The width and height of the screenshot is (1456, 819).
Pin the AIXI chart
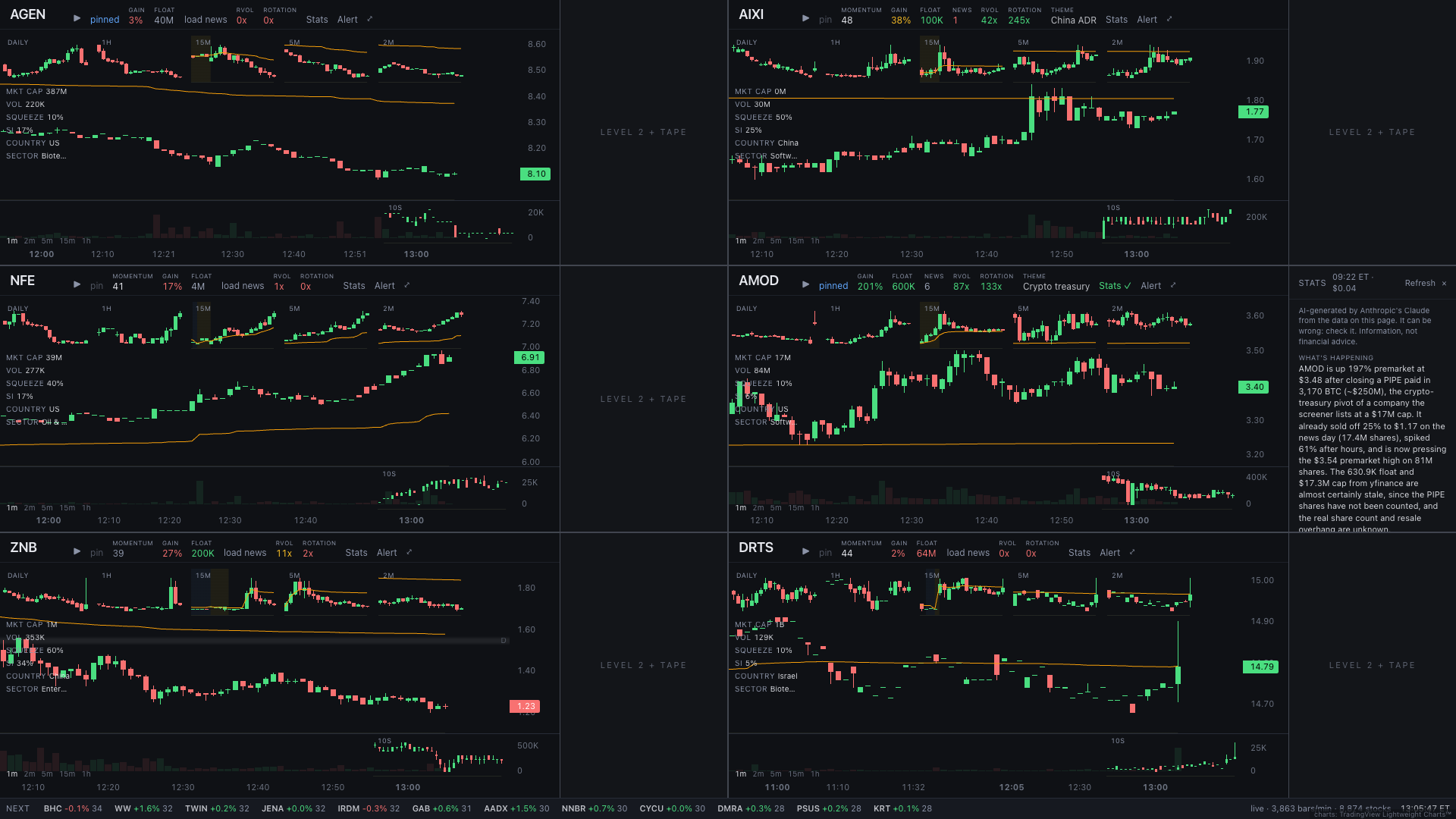825,20
